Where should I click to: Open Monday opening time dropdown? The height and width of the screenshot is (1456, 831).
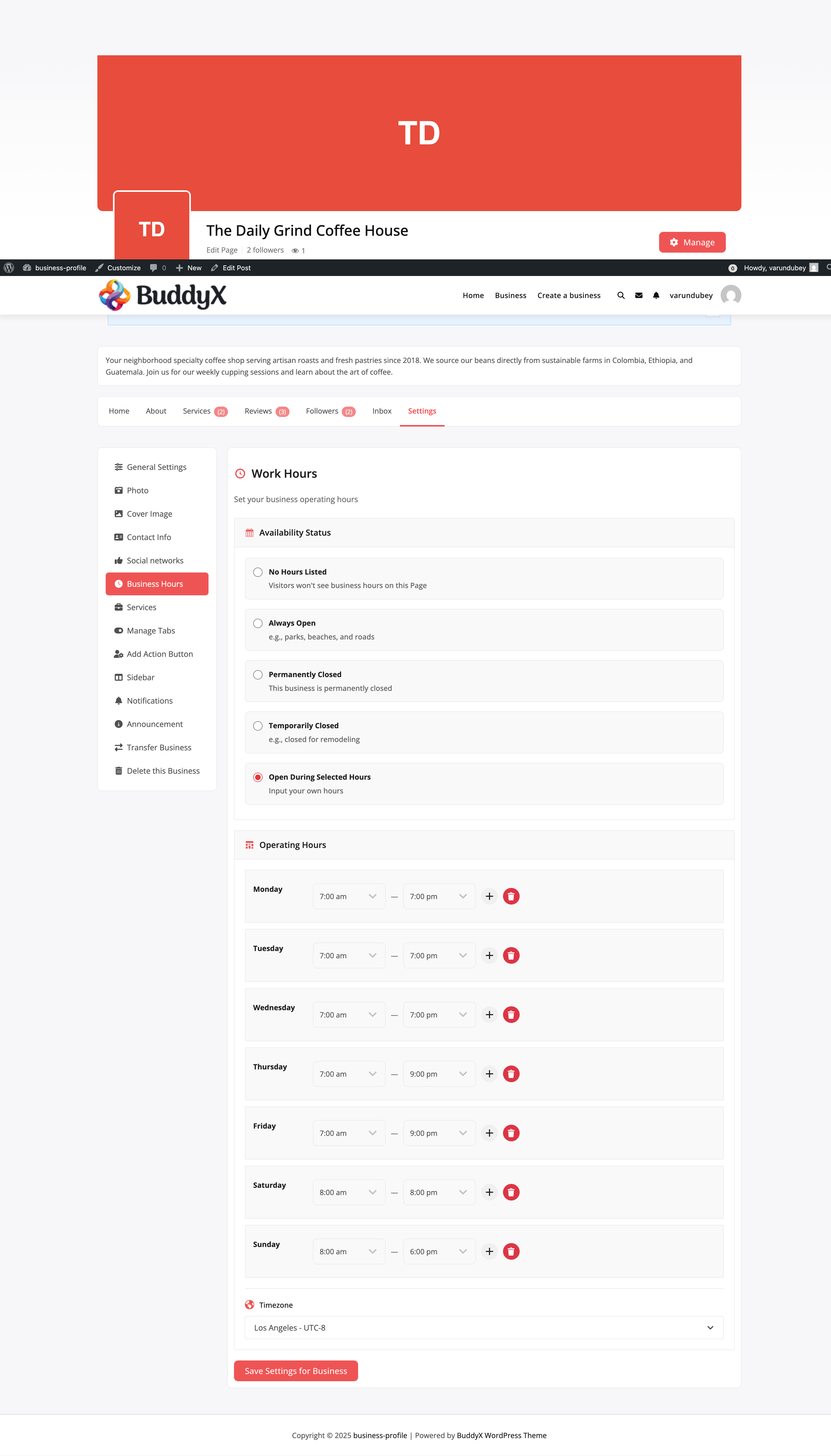pyautogui.click(x=349, y=896)
